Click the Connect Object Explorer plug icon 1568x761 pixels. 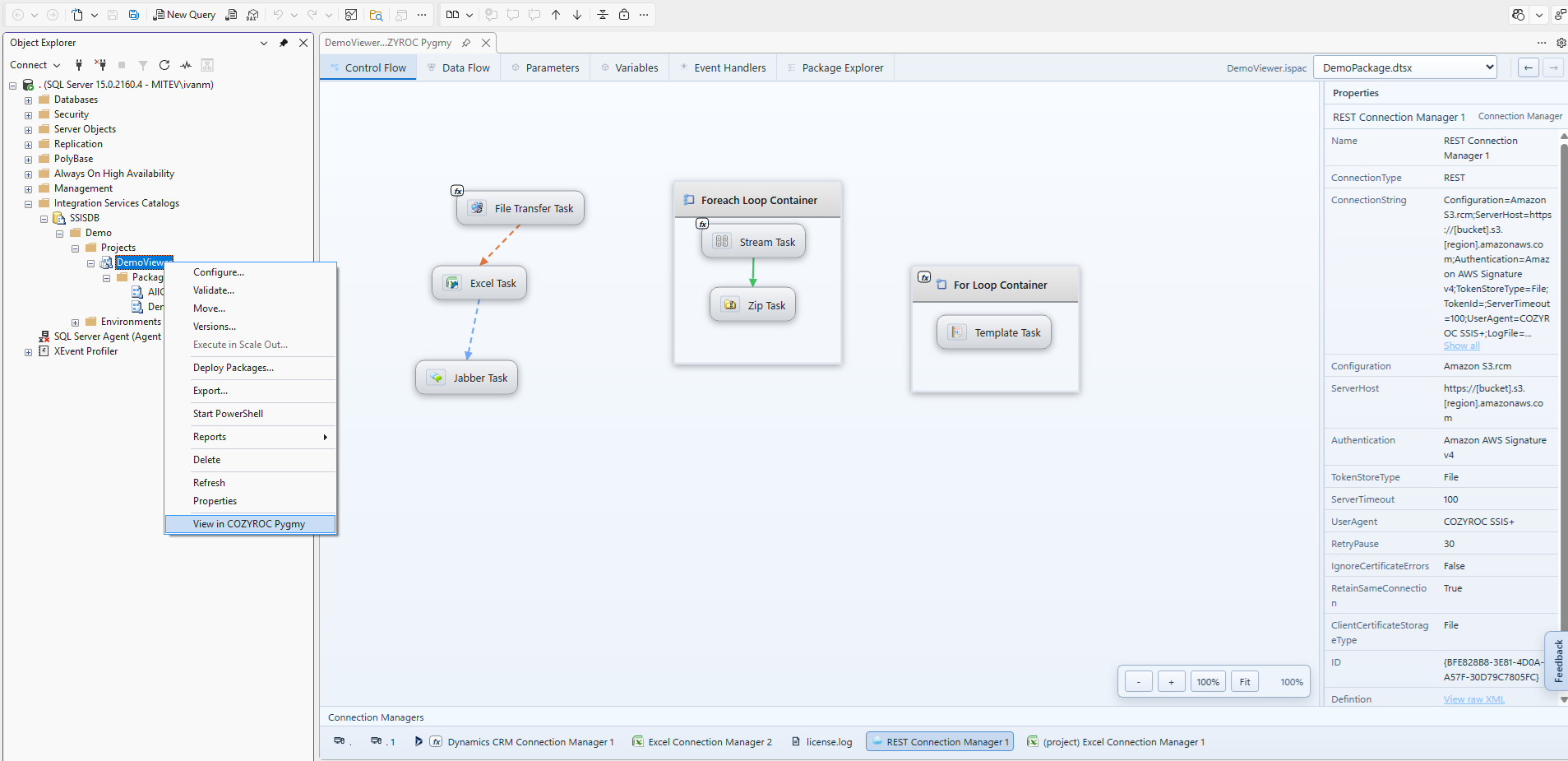coord(79,65)
